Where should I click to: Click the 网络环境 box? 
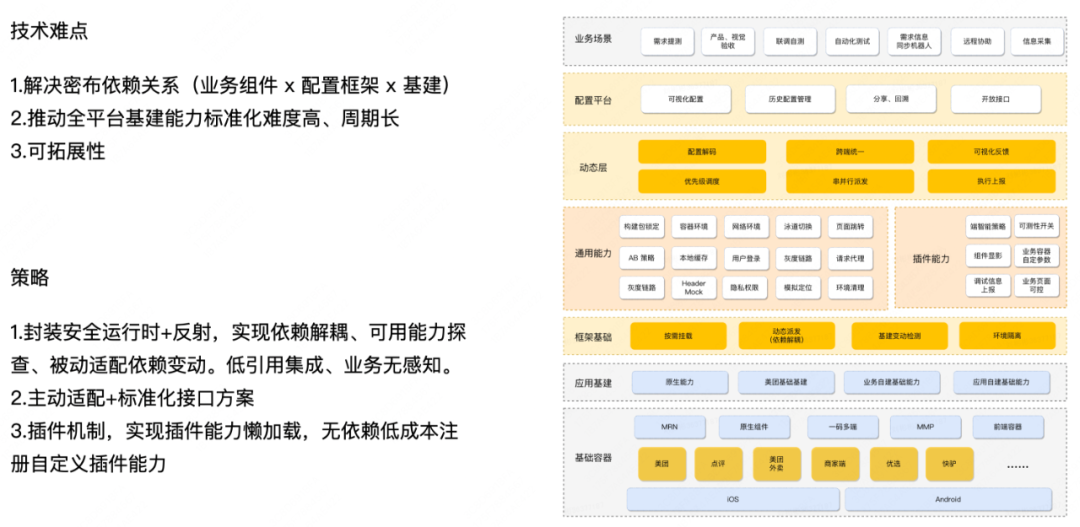[746, 227]
